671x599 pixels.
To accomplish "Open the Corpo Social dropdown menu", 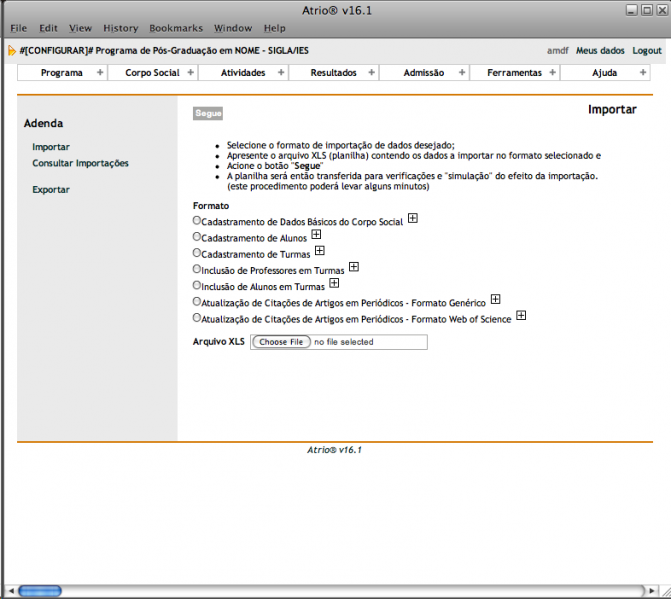I will pyautogui.click(x=153, y=73).
